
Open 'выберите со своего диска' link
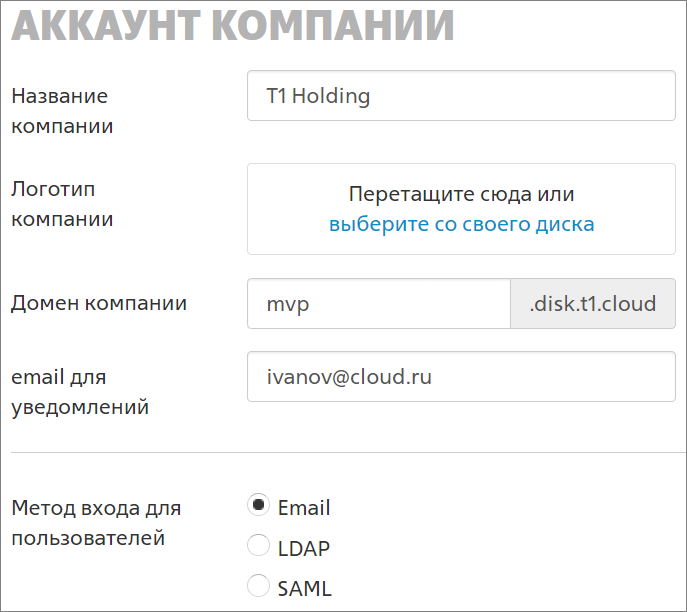pyautogui.click(x=461, y=224)
